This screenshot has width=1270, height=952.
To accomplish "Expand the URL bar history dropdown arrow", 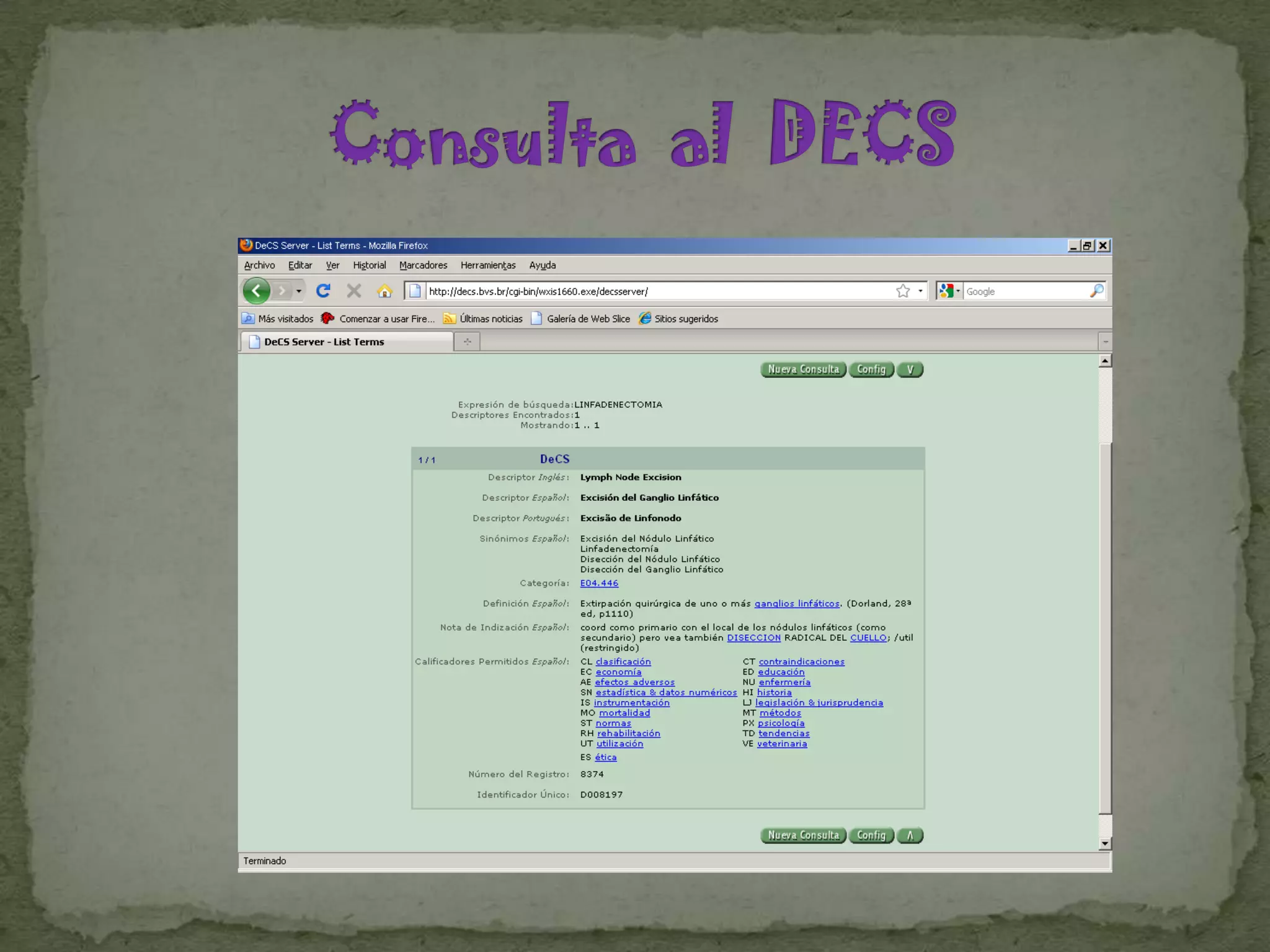I will (920, 291).
